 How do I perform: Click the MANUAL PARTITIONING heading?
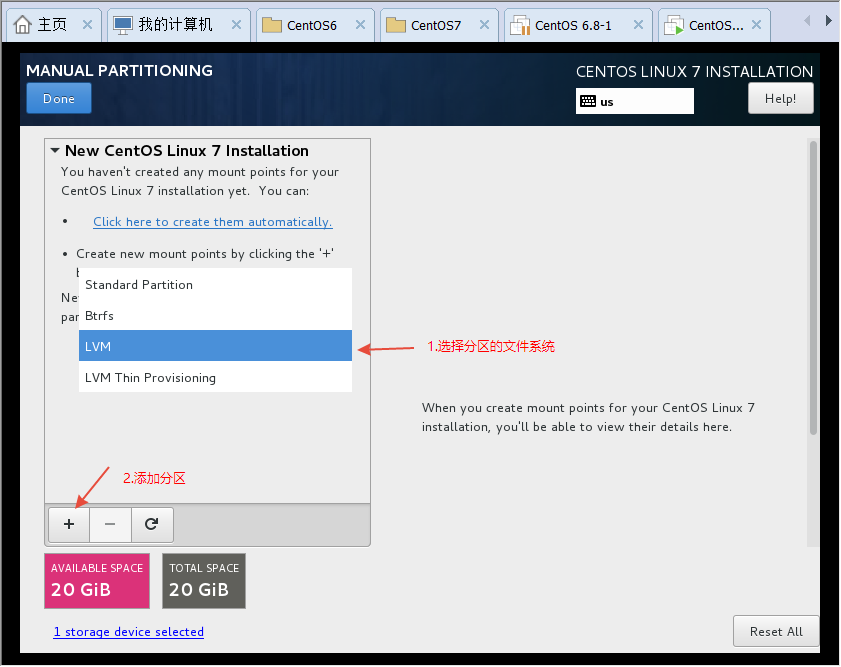119,70
